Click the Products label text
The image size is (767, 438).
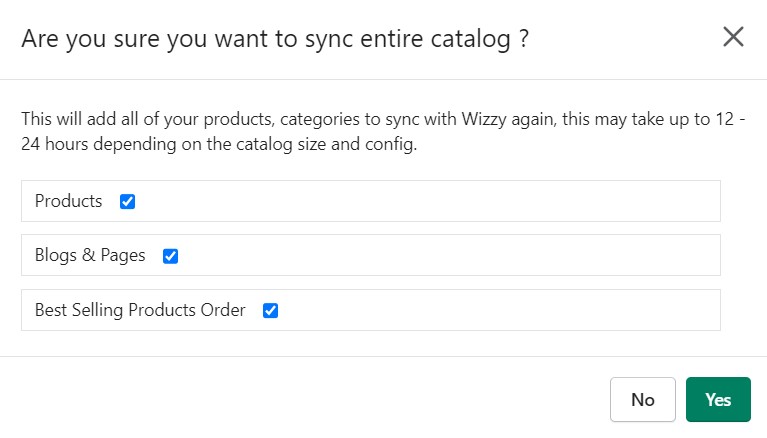[x=68, y=201]
